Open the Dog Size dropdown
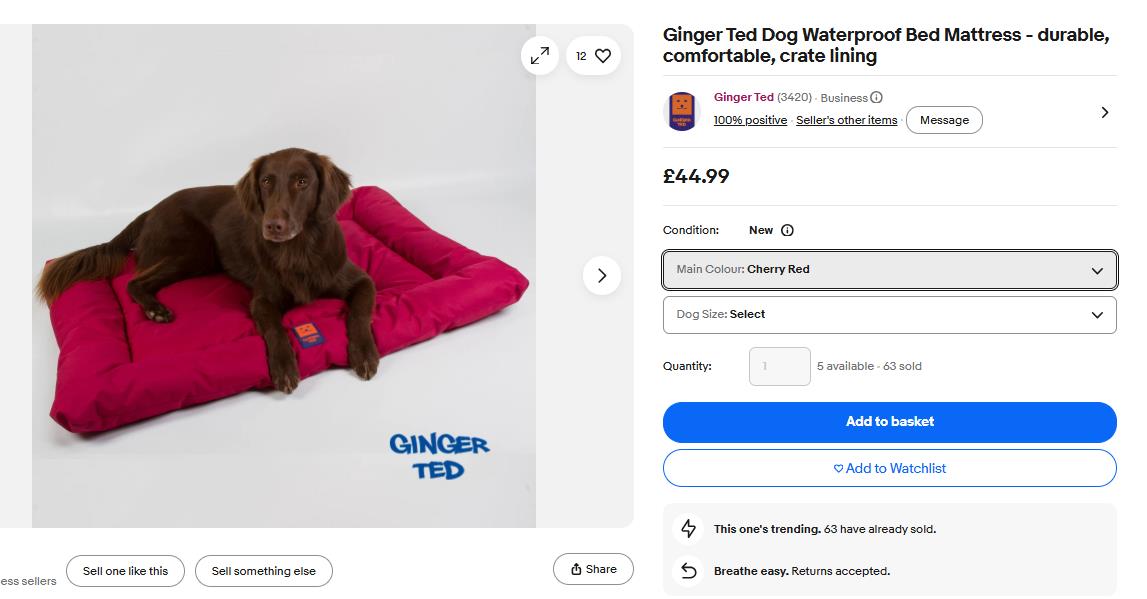 890,314
